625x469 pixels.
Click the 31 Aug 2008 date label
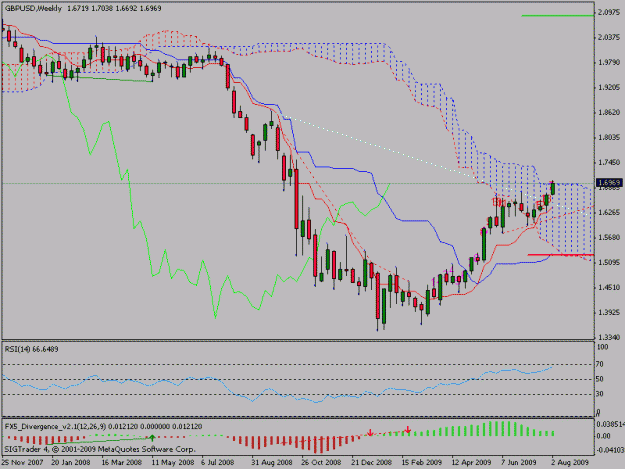point(272,463)
